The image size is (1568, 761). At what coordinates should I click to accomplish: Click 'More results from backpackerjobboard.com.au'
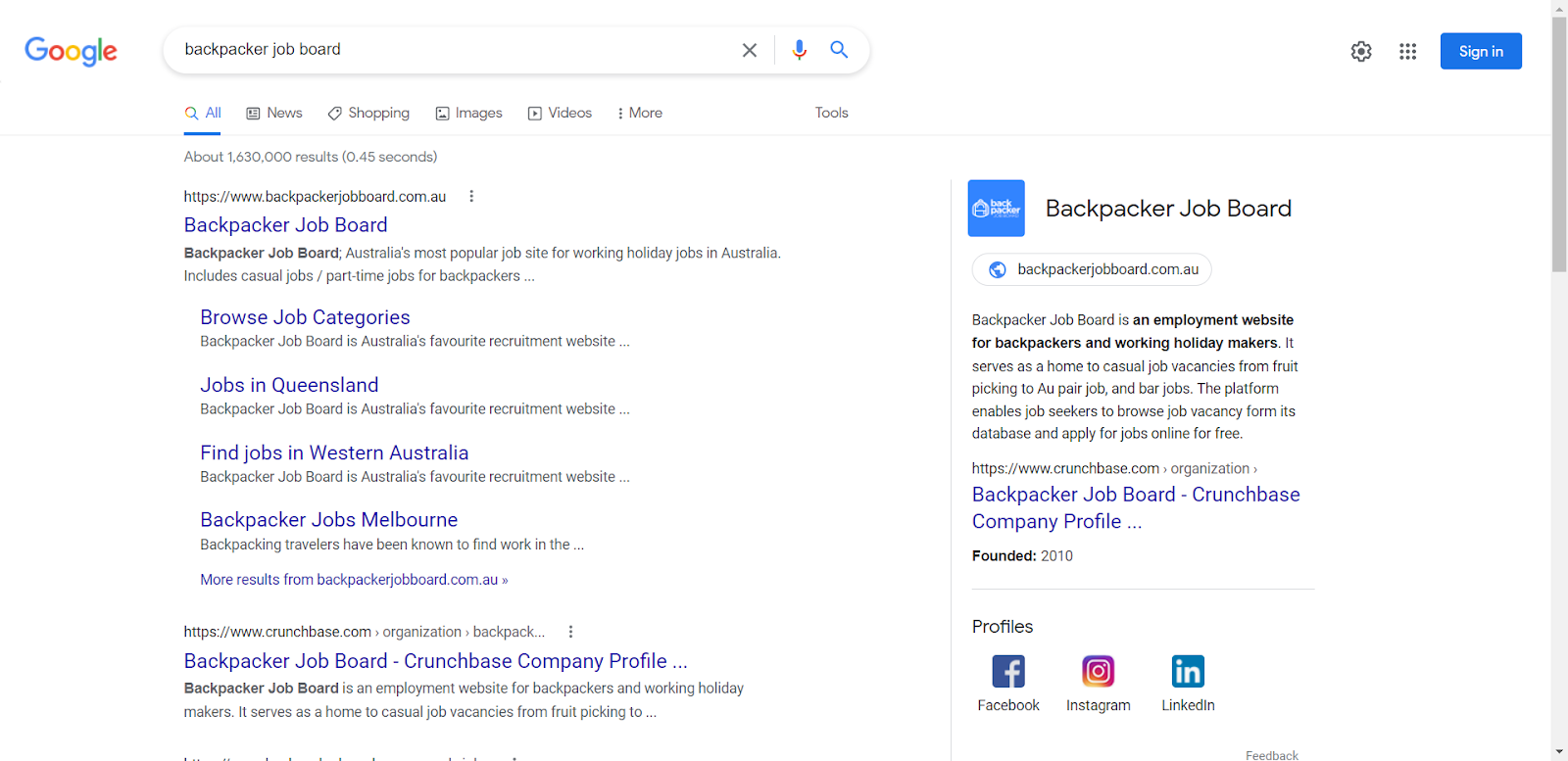(x=354, y=580)
